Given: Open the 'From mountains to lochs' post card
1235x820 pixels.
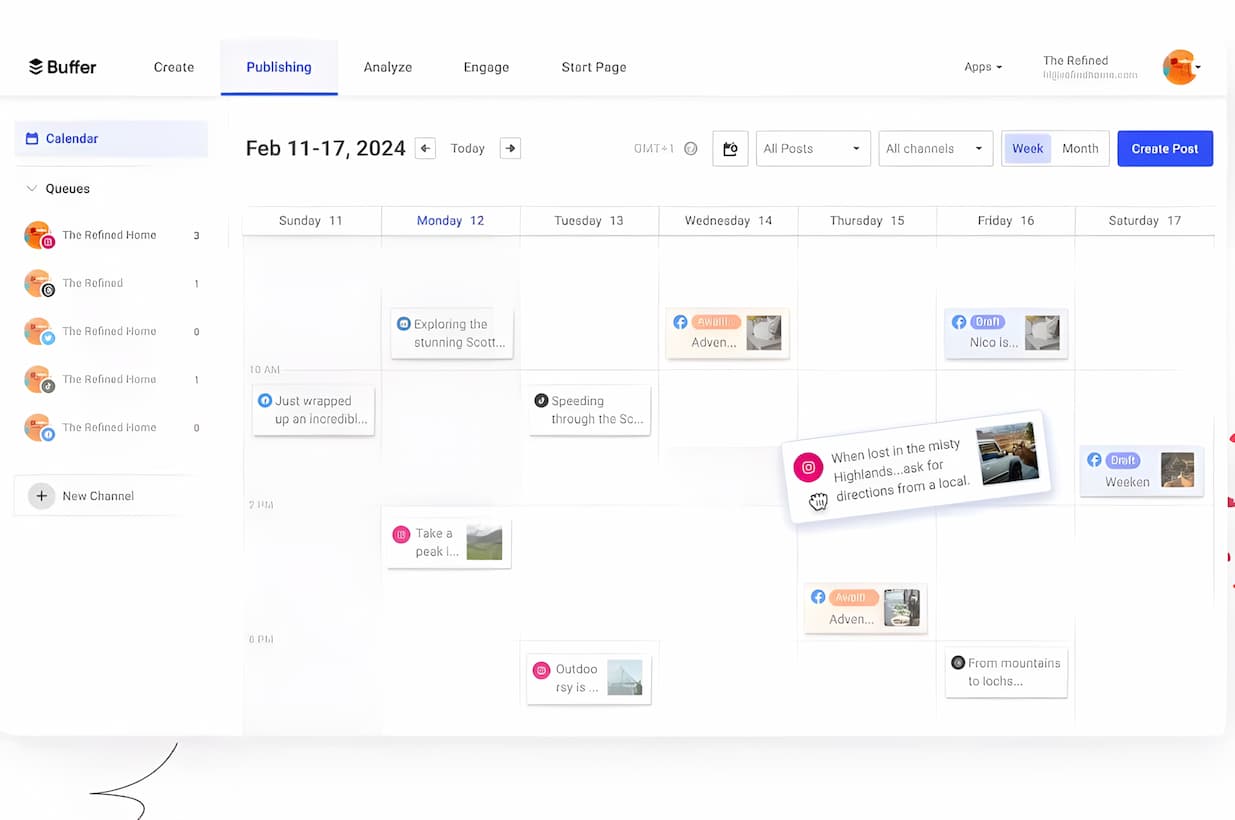Looking at the screenshot, I should click(x=1006, y=672).
